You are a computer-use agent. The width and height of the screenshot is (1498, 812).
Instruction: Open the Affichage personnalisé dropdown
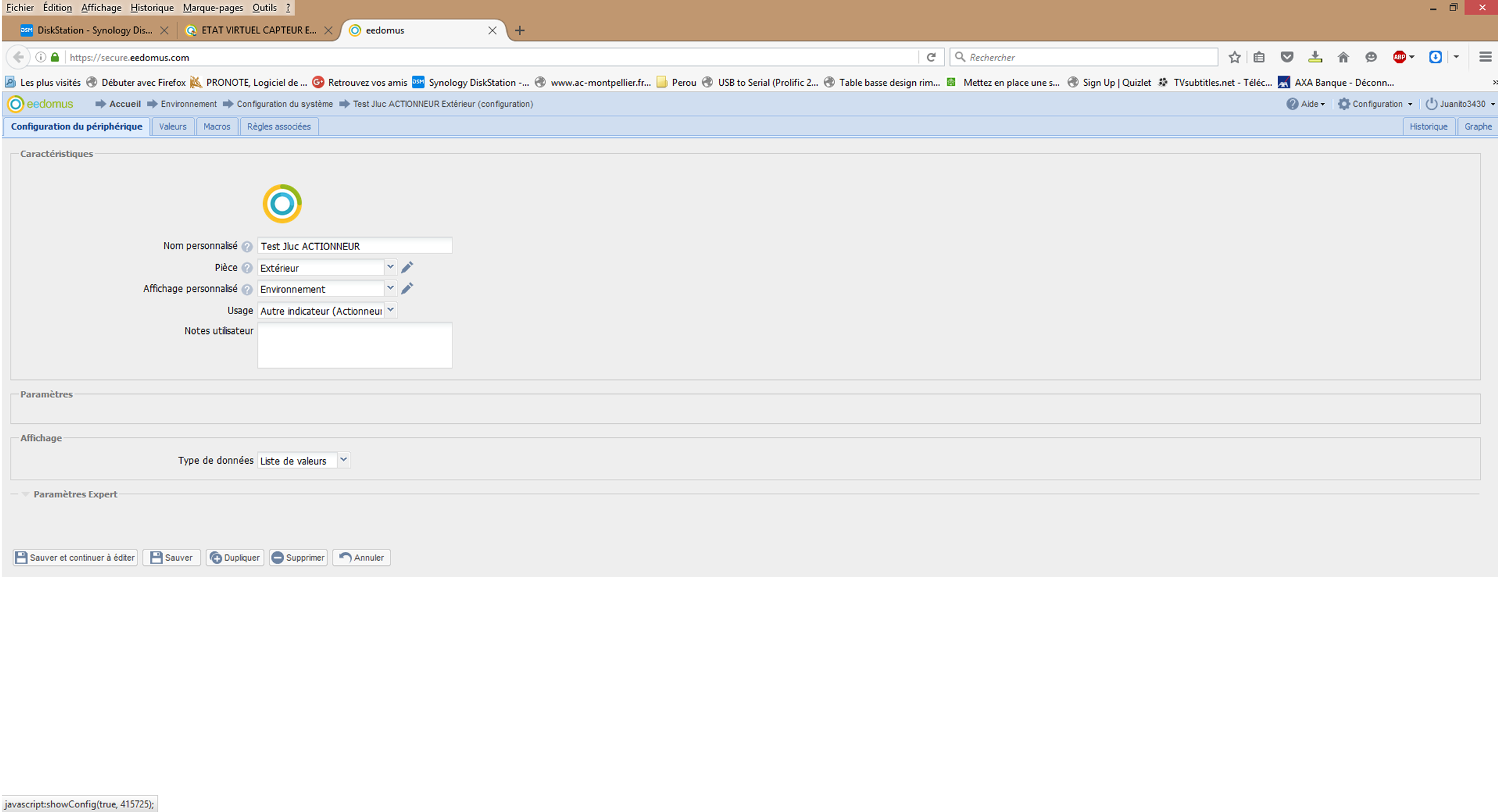point(390,288)
